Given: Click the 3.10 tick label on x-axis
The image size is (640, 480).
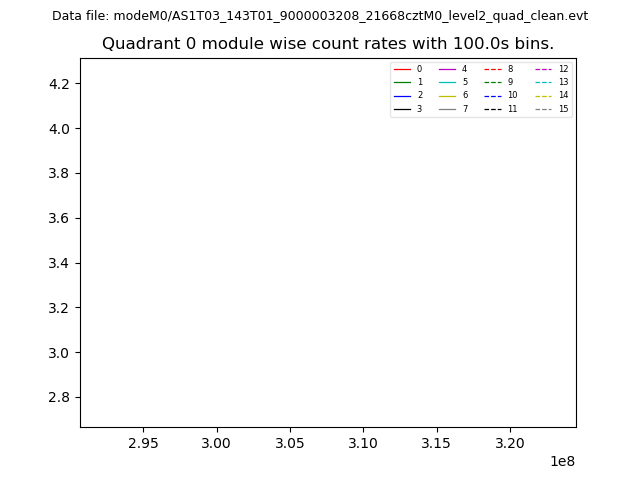Looking at the screenshot, I should 363,442.
